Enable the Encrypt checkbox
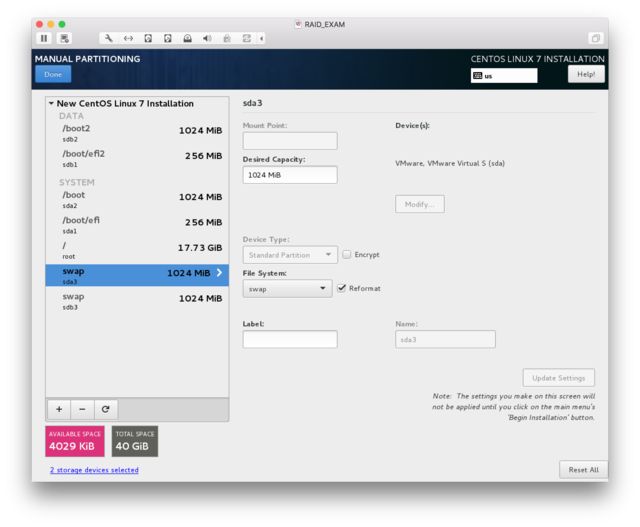 (347, 254)
